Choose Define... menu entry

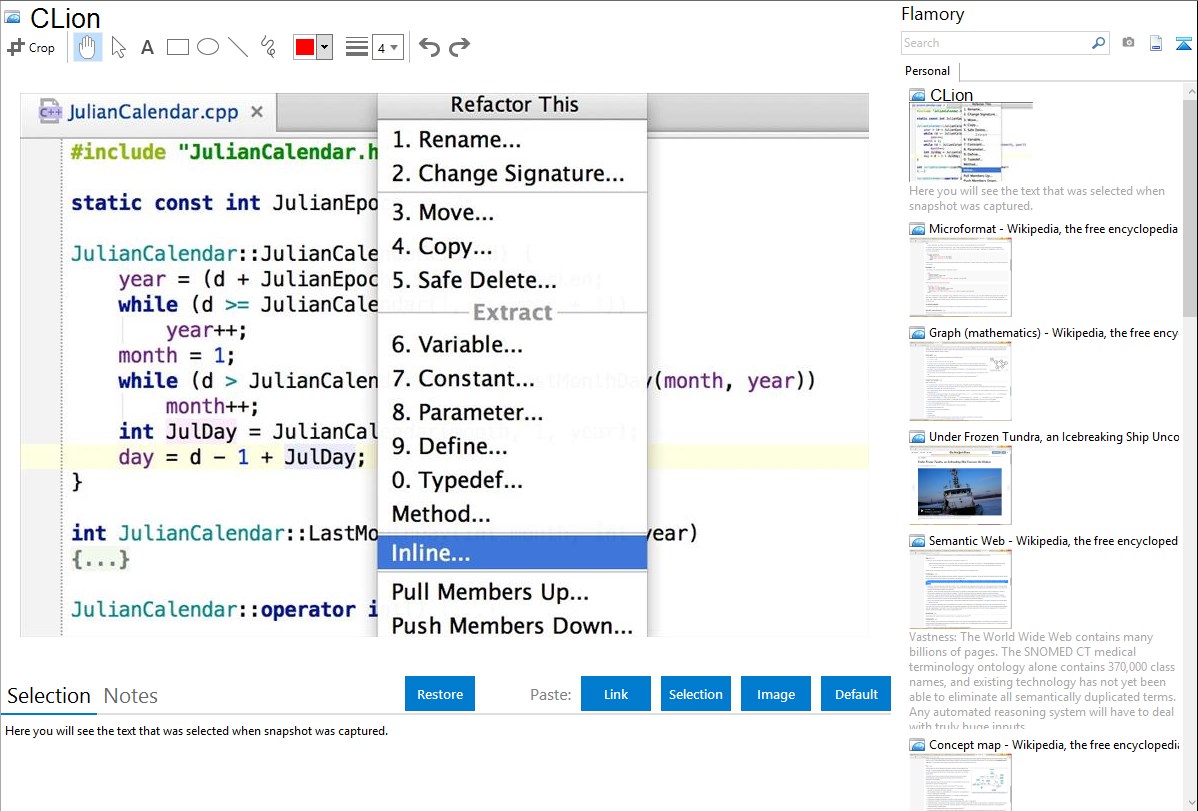[x=512, y=446]
